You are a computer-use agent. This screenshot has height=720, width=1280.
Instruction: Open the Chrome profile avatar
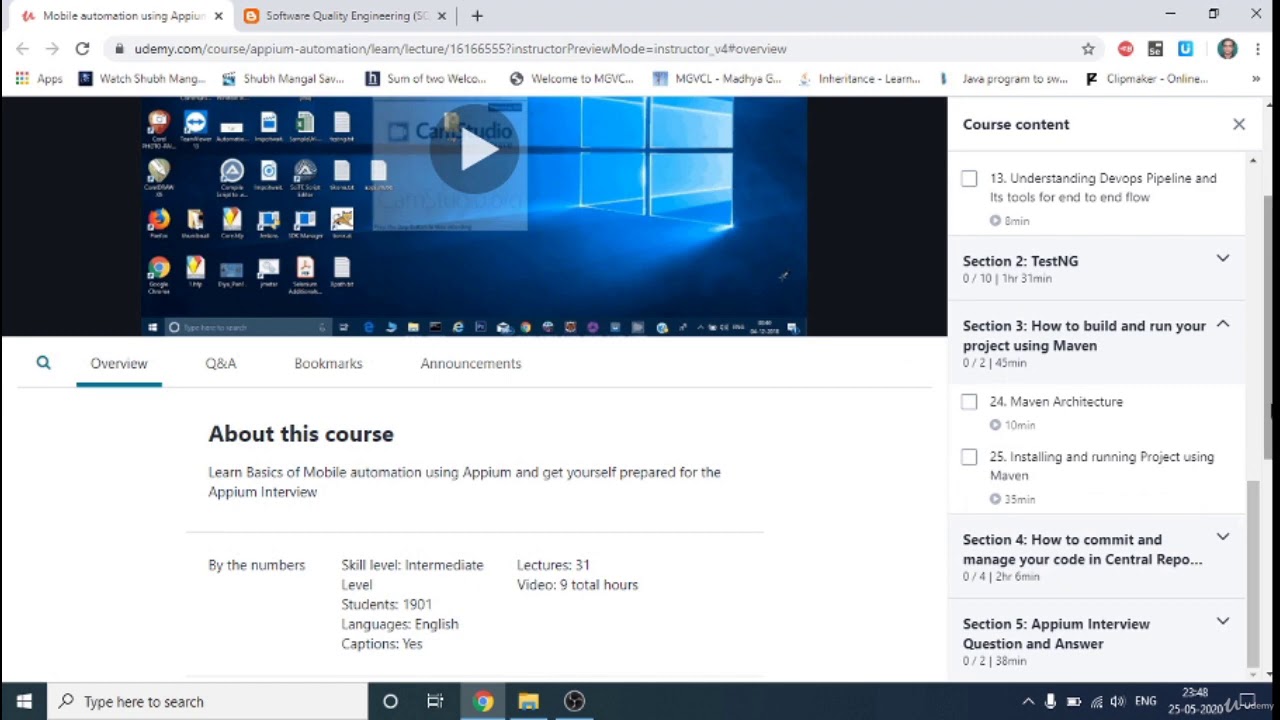1228,48
